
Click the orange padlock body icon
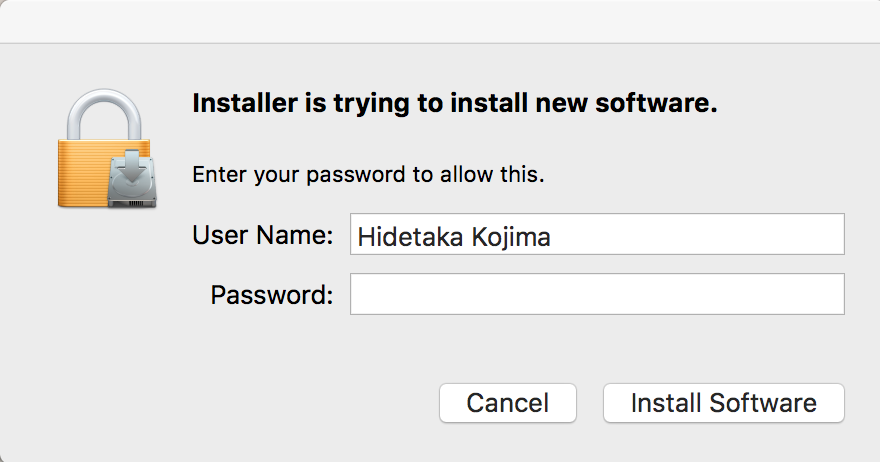(83, 174)
